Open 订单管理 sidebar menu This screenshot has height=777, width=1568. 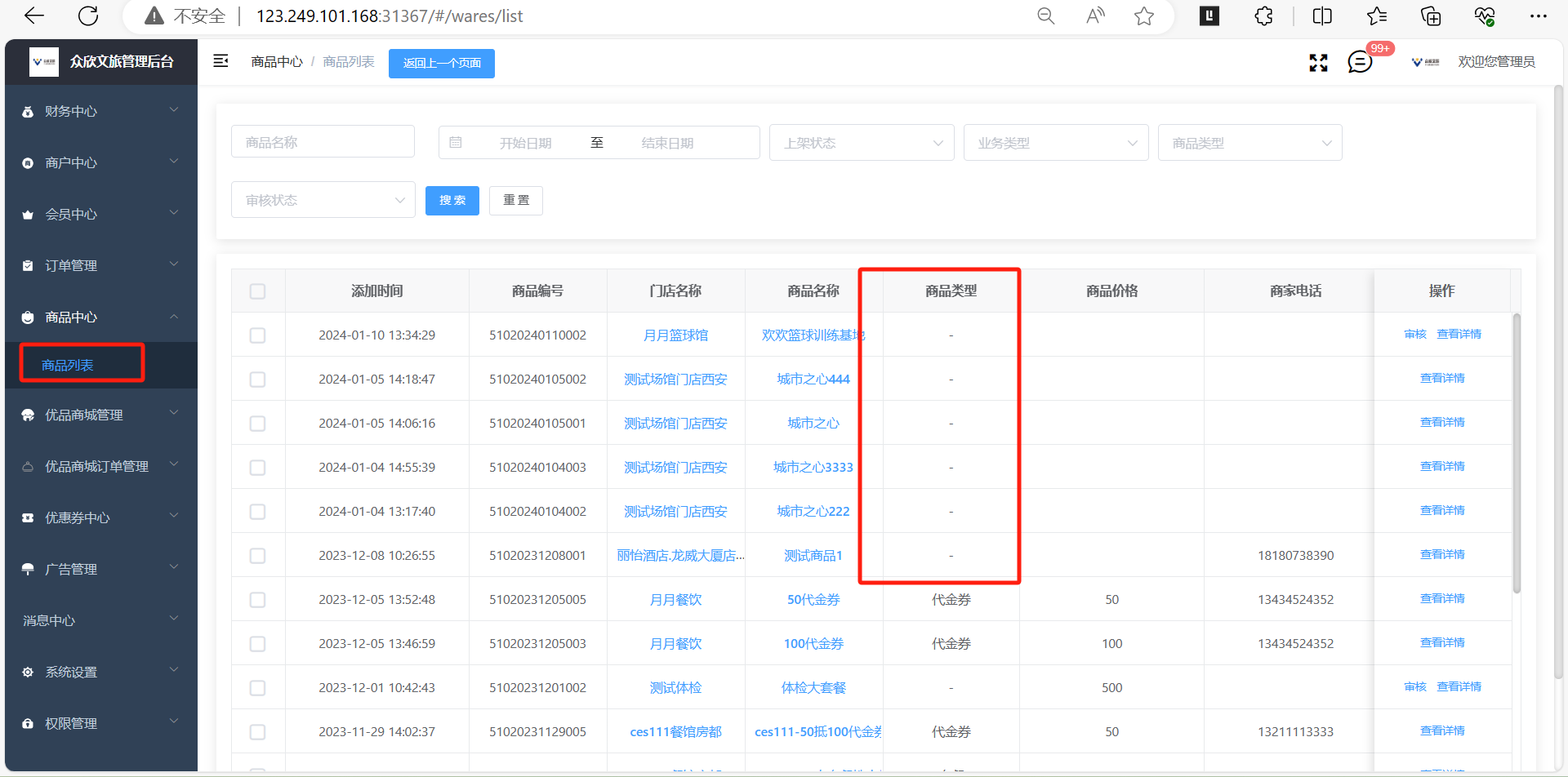pos(101,266)
